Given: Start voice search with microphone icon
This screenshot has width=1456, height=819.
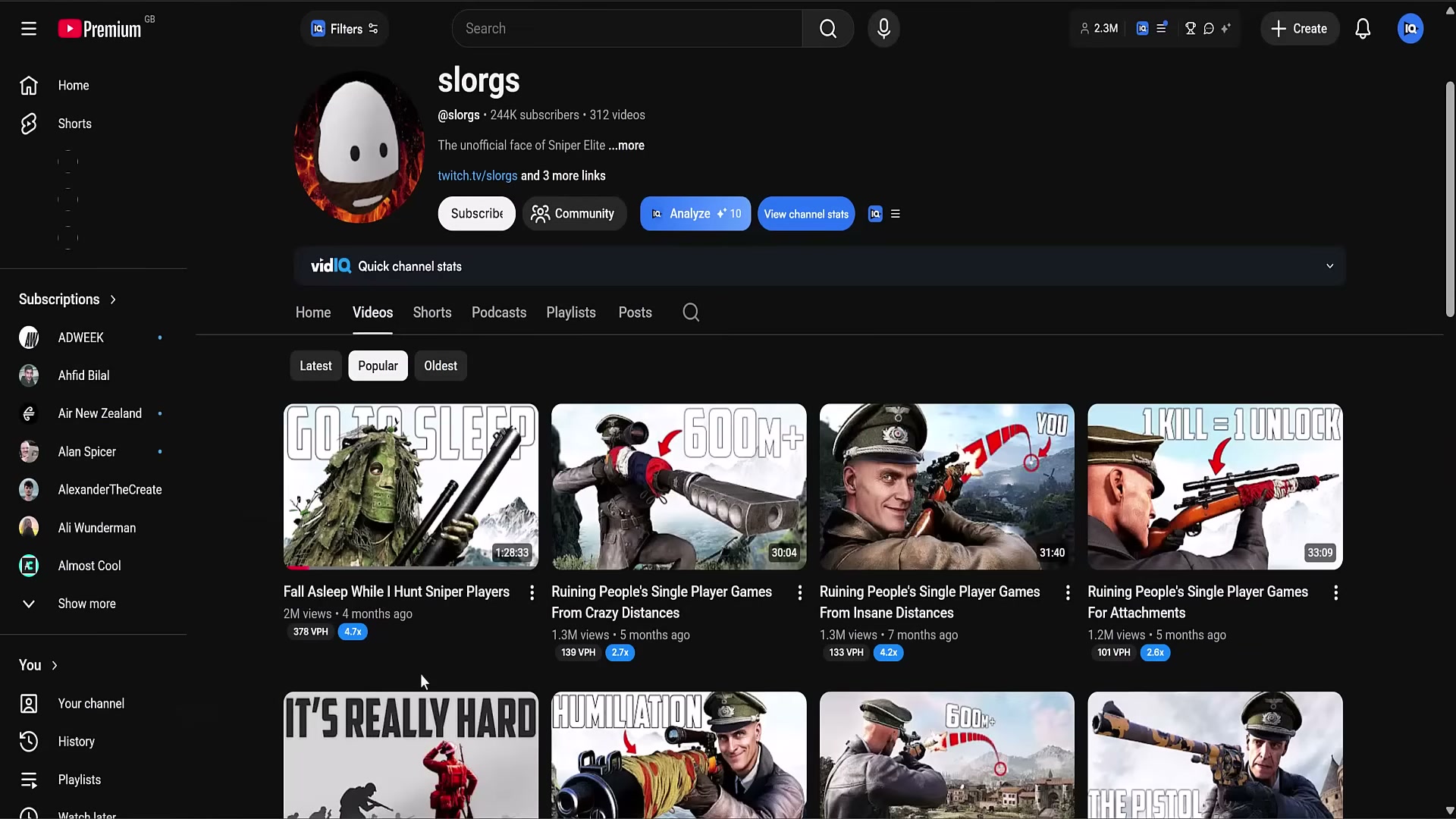Looking at the screenshot, I should [883, 29].
